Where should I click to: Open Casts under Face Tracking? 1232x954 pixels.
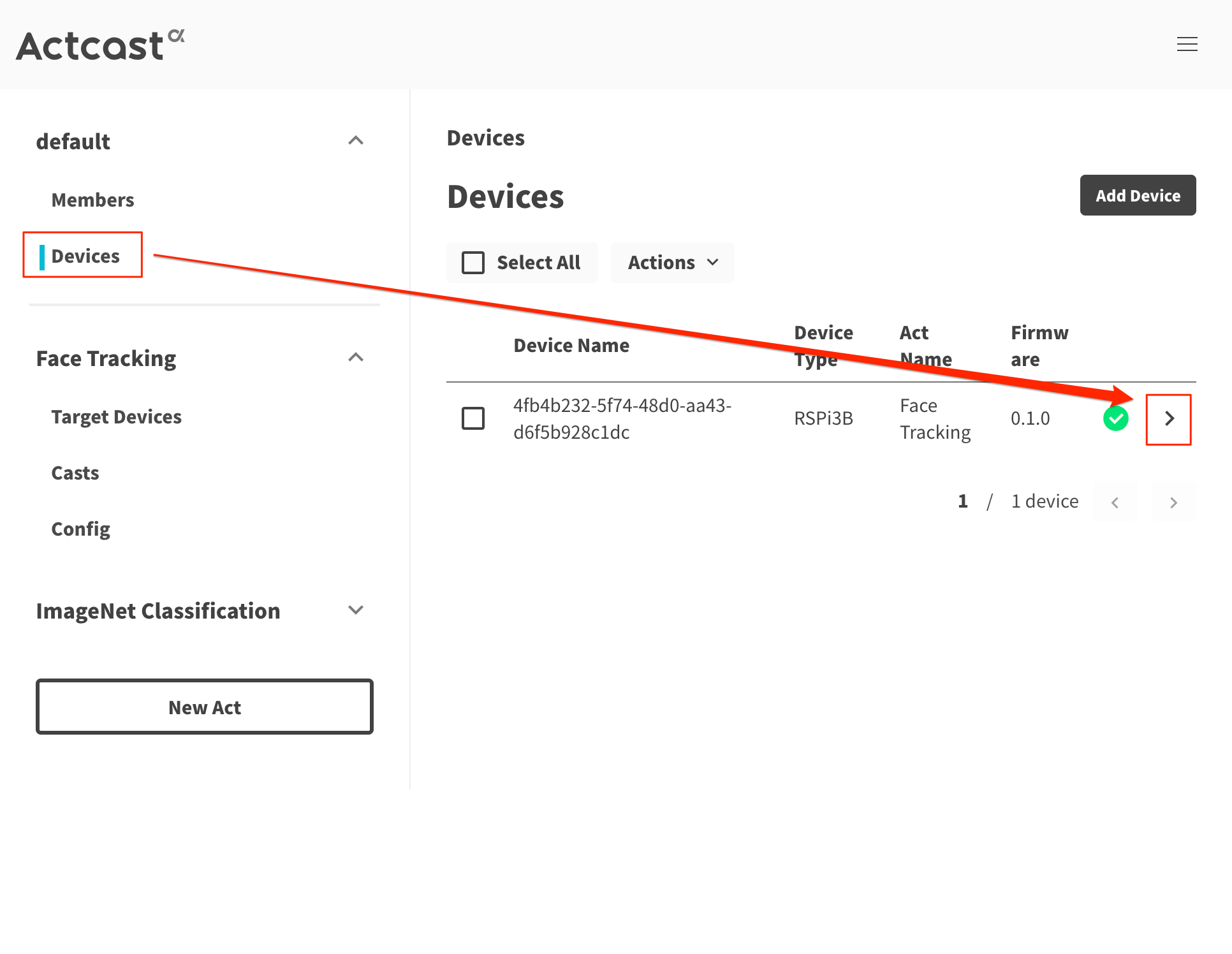tap(75, 473)
